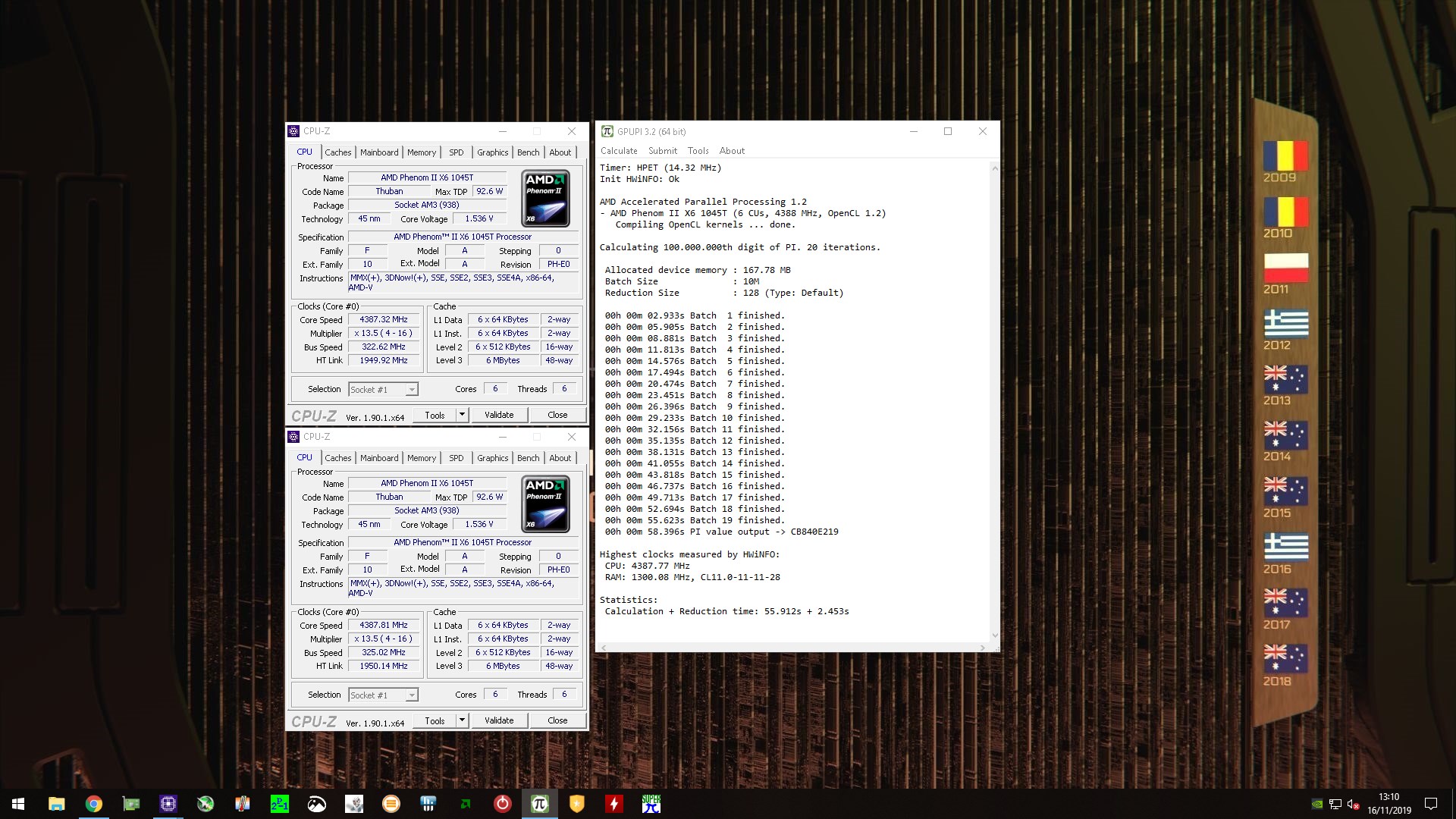The height and width of the screenshot is (819, 1456).
Task: Open the network tray icon
Action: [x=1335, y=805]
